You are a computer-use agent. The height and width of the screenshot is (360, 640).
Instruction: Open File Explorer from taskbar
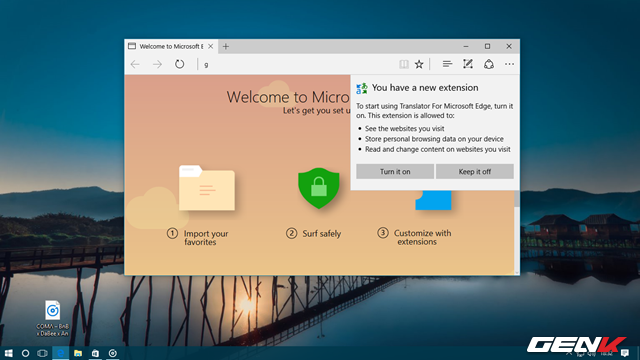point(78,353)
